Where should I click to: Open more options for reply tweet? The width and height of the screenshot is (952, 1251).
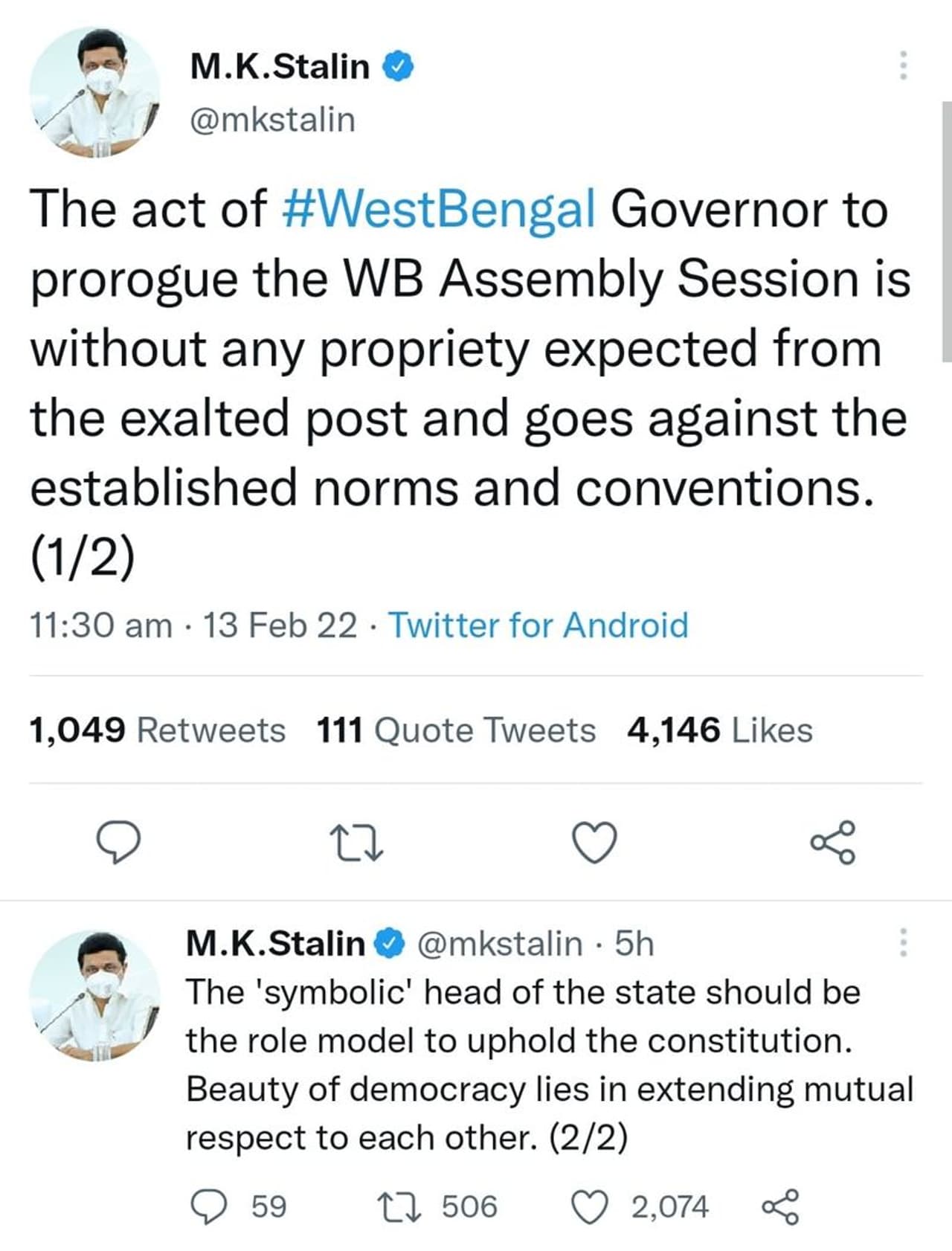click(903, 942)
